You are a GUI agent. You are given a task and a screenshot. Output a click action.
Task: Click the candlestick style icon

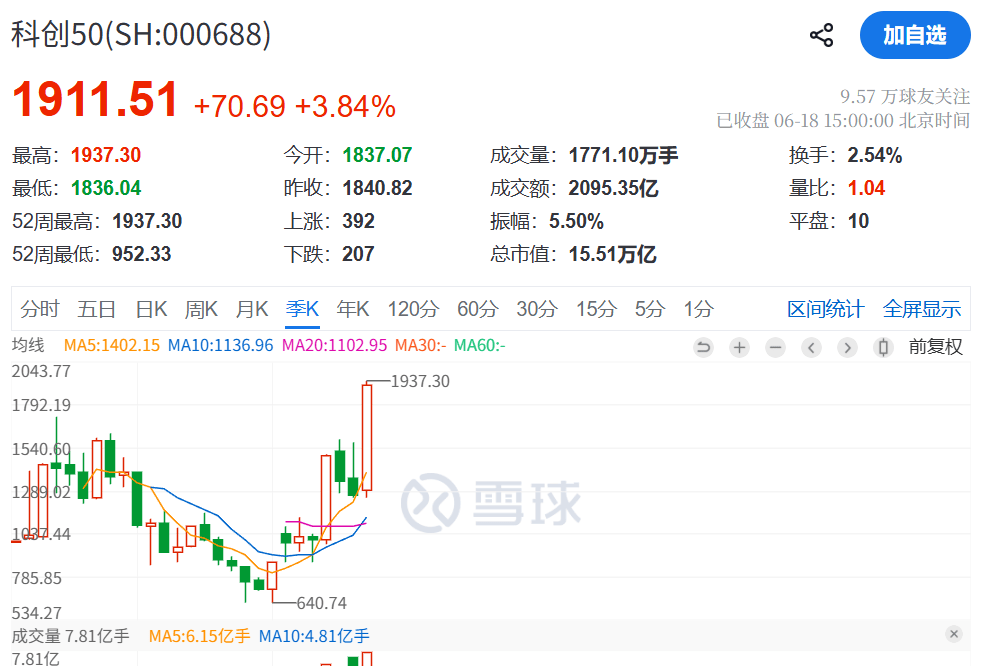pos(883,348)
